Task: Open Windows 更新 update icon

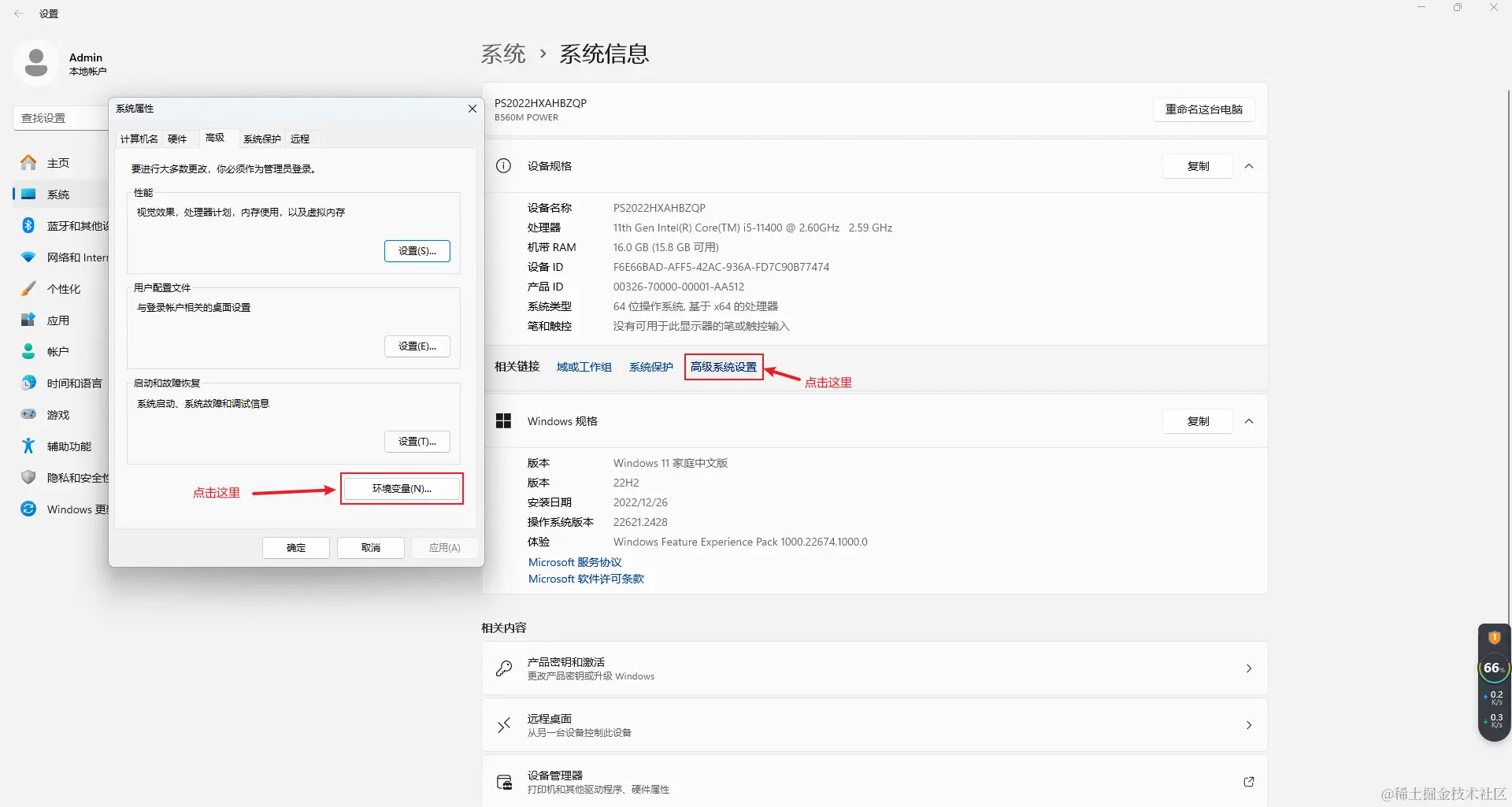Action: pyautogui.click(x=28, y=509)
